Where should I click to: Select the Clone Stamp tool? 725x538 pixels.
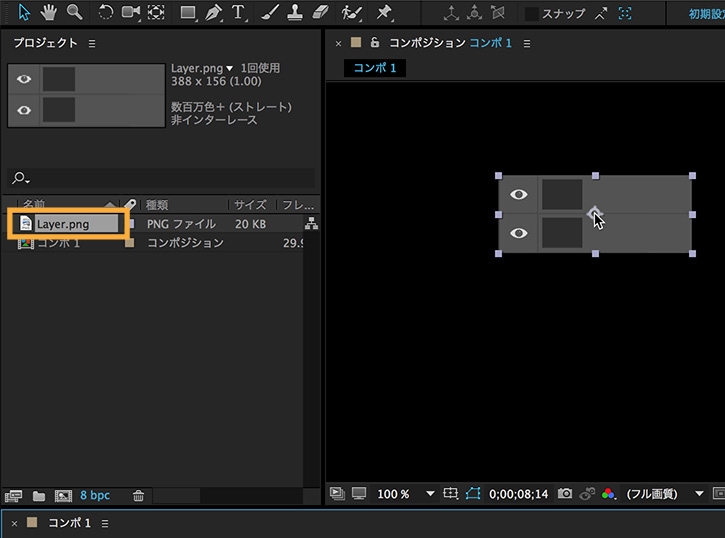(295, 13)
